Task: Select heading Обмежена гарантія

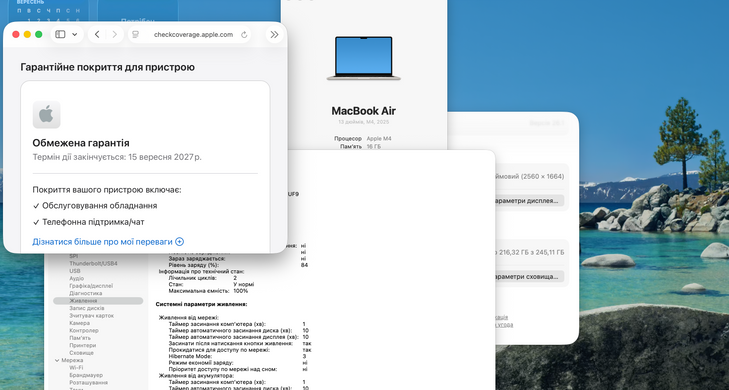Action: click(81, 143)
